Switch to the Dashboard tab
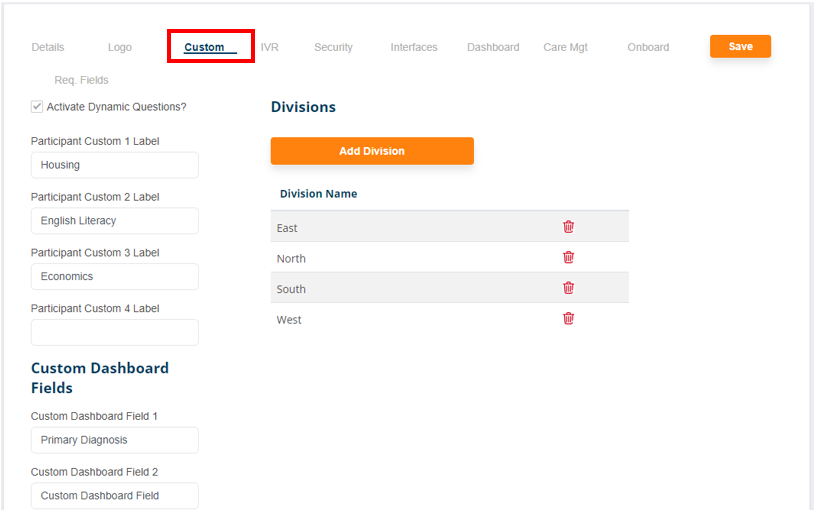 493,47
